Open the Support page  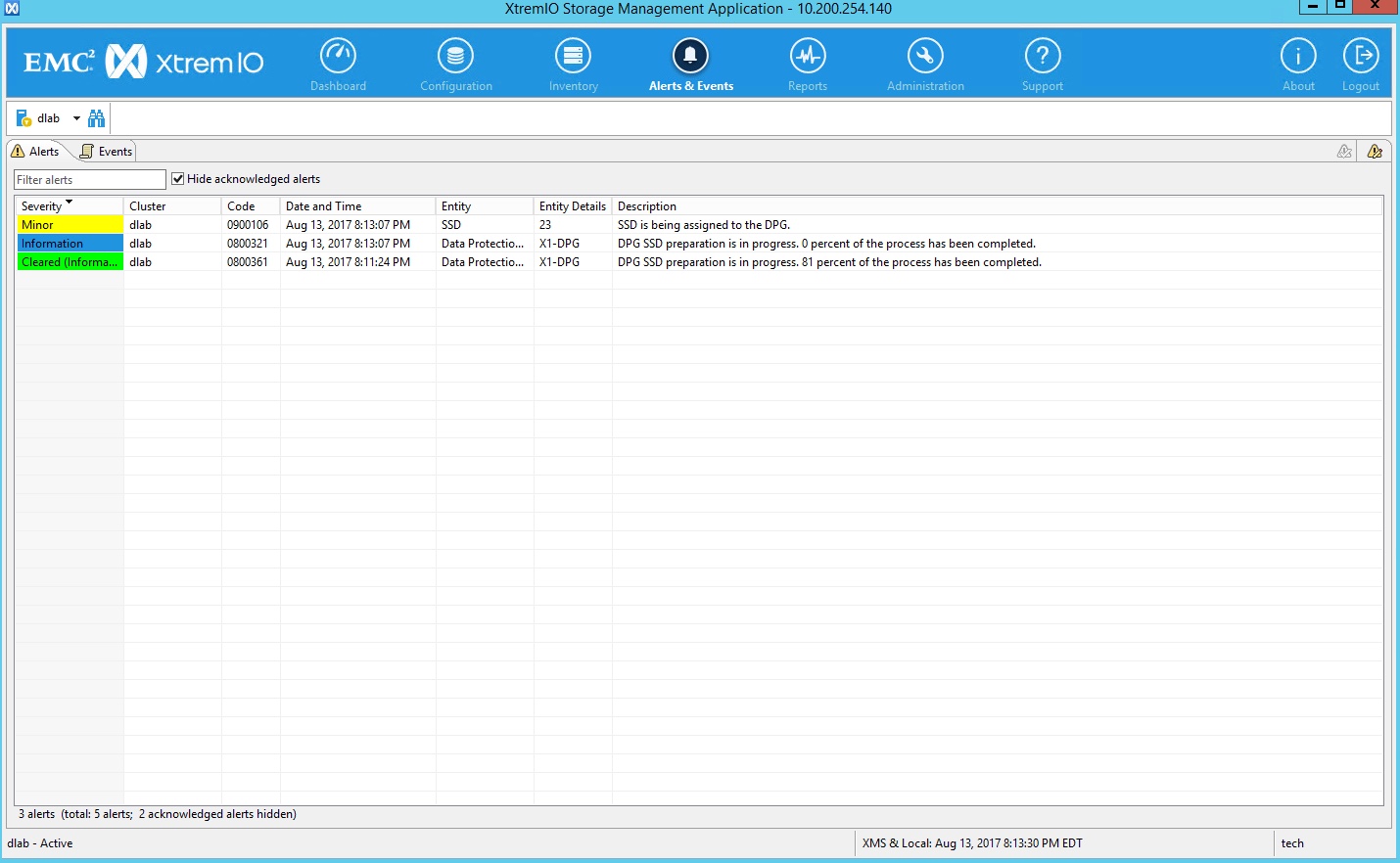click(1042, 62)
